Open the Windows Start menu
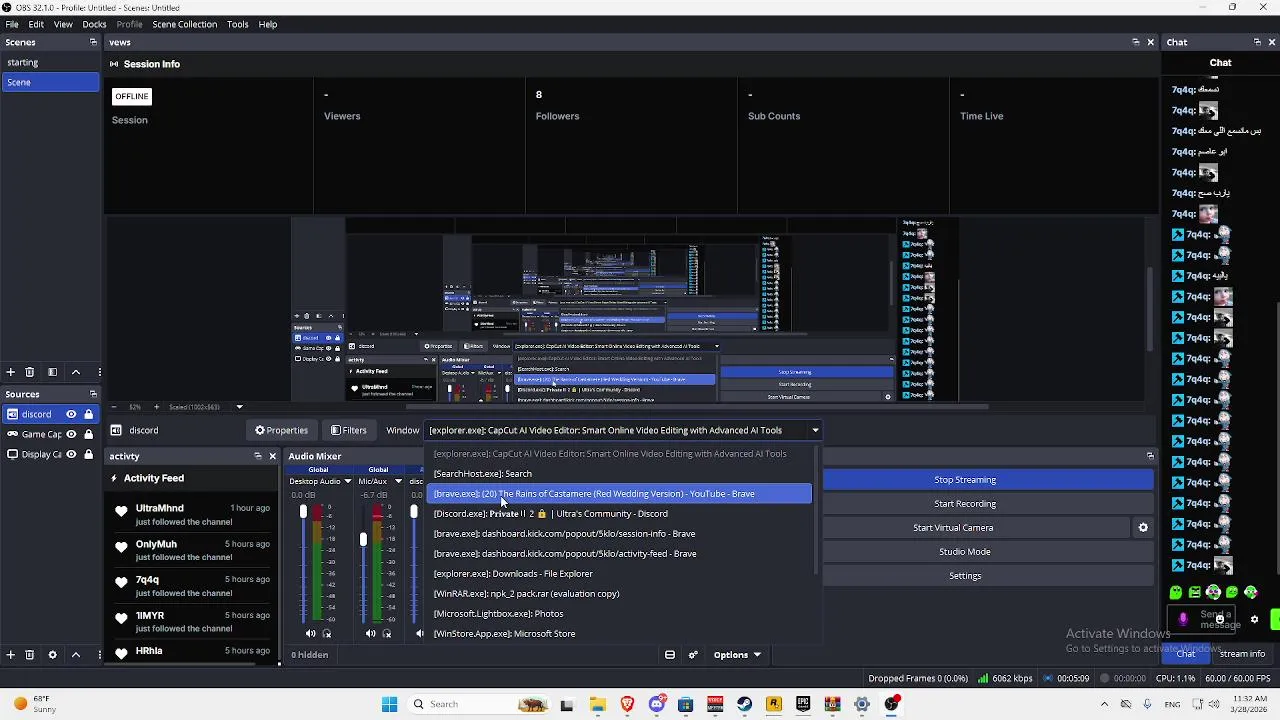 pos(390,704)
